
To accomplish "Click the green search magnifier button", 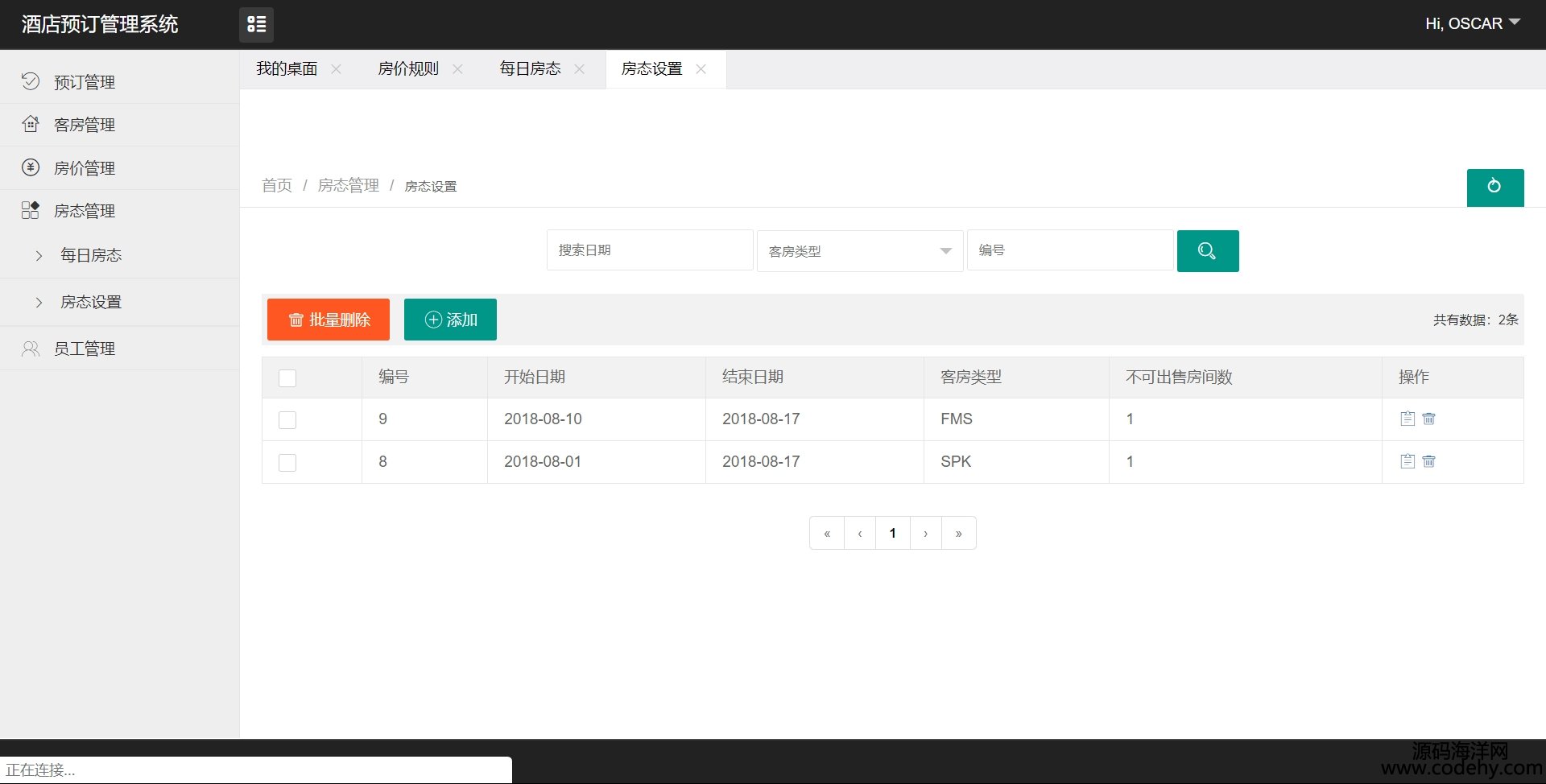I will click(x=1208, y=251).
